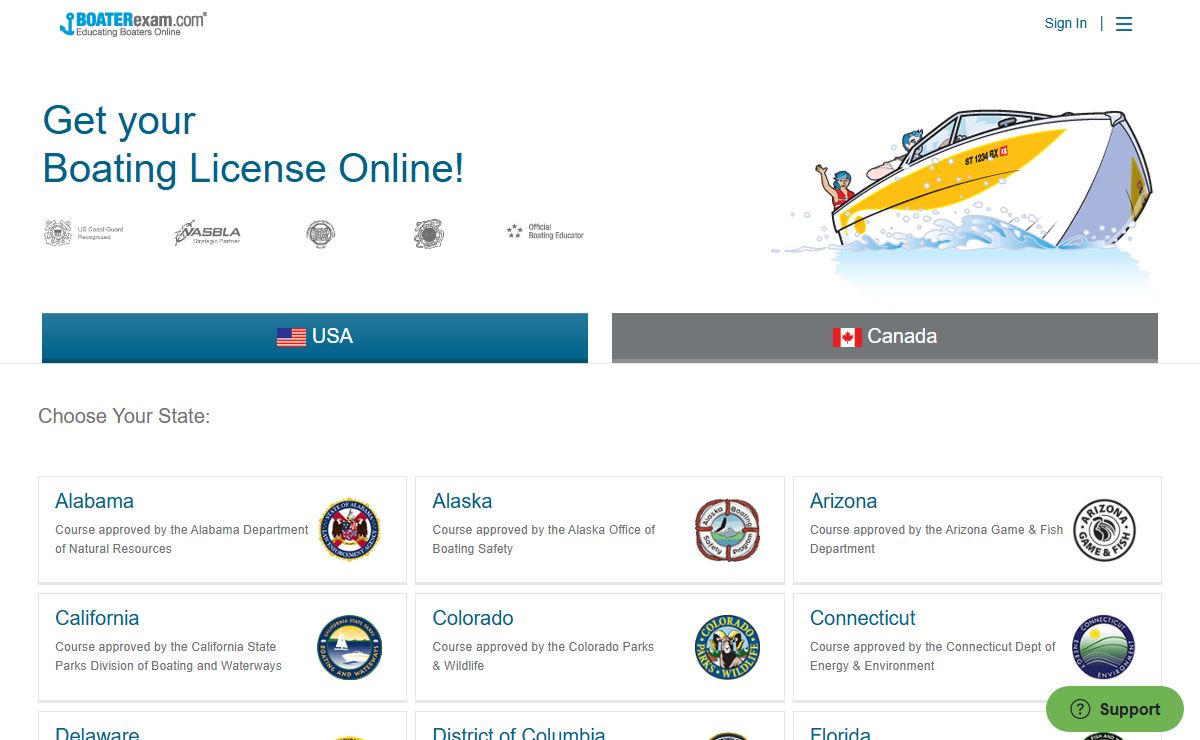Select the Alabama state link
This screenshot has width=1200, height=740.
[x=94, y=501]
